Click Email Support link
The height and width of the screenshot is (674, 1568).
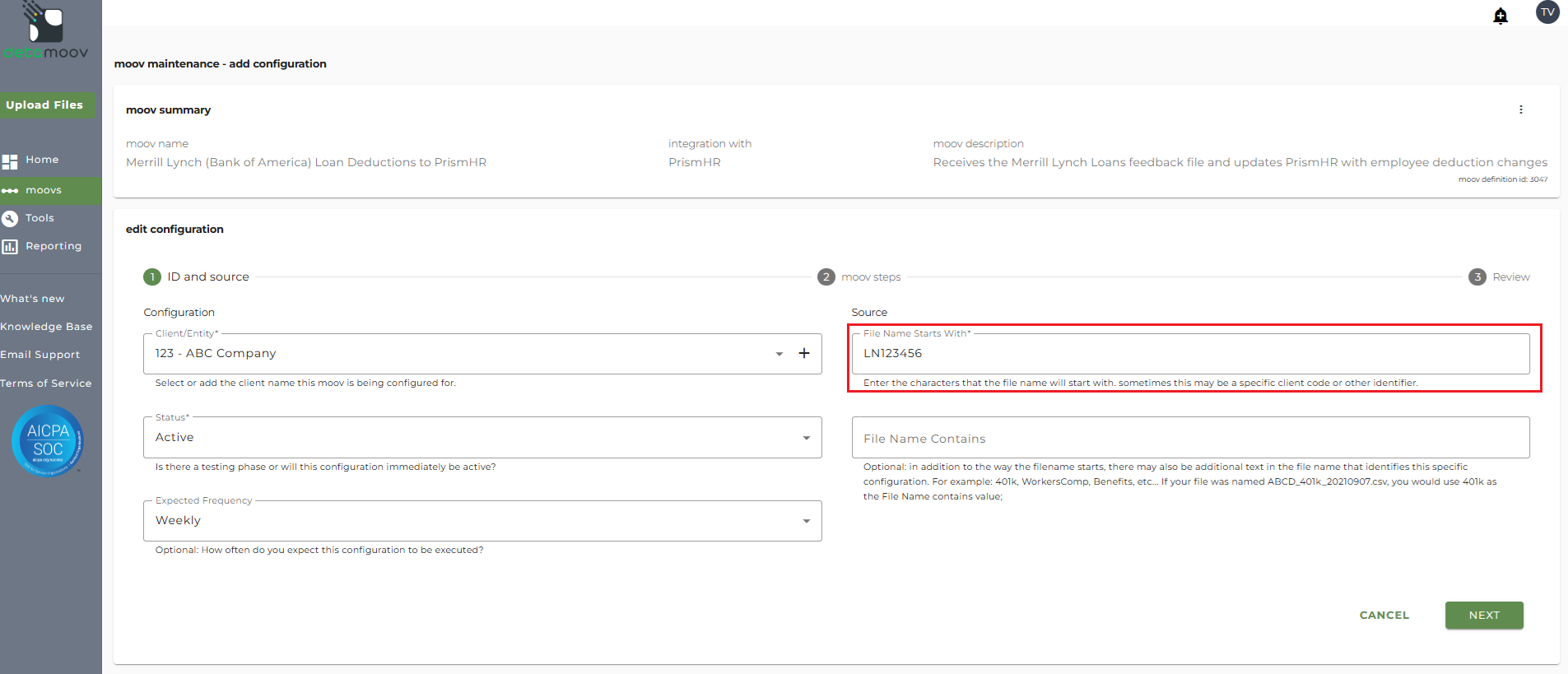(40, 355)
